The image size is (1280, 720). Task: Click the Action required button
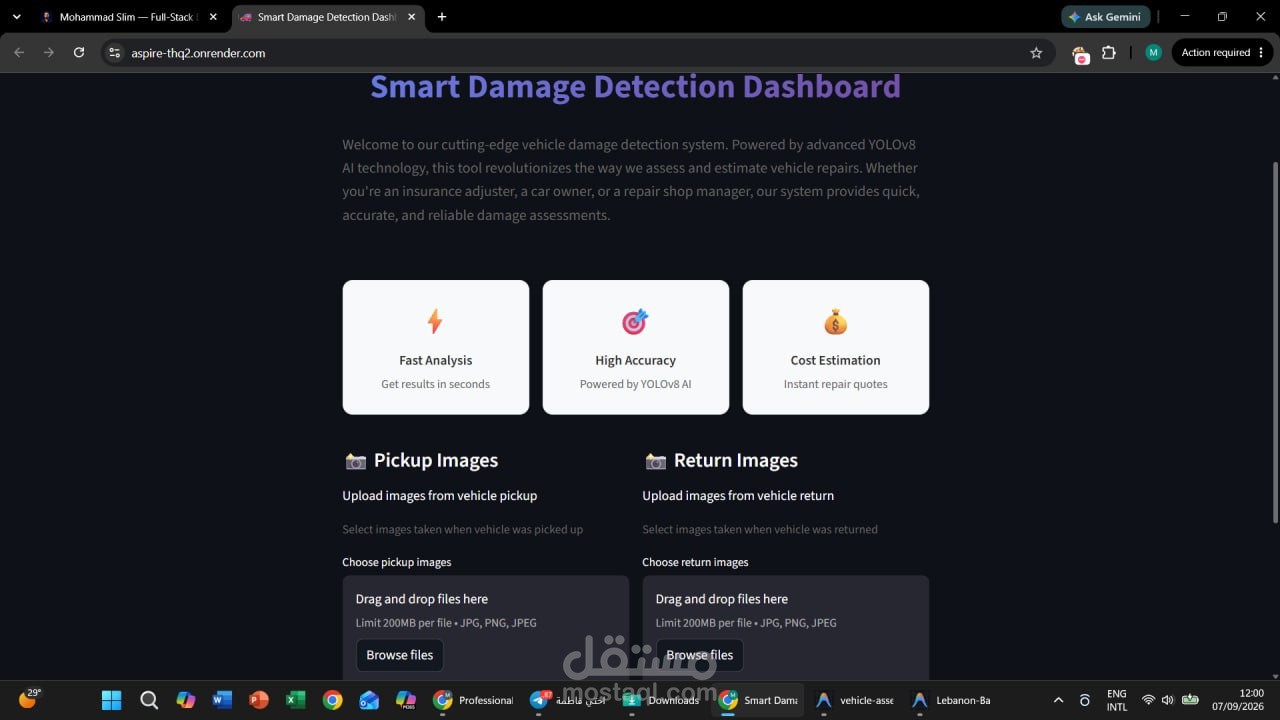[1221, 53]
